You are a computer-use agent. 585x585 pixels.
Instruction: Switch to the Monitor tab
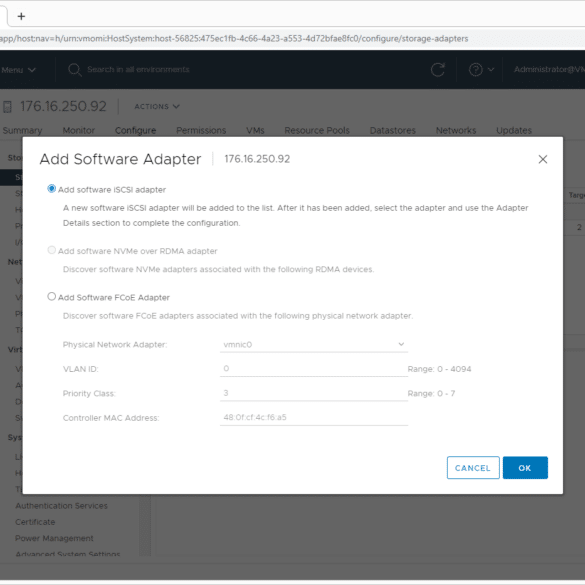click(x=79, y=131)
